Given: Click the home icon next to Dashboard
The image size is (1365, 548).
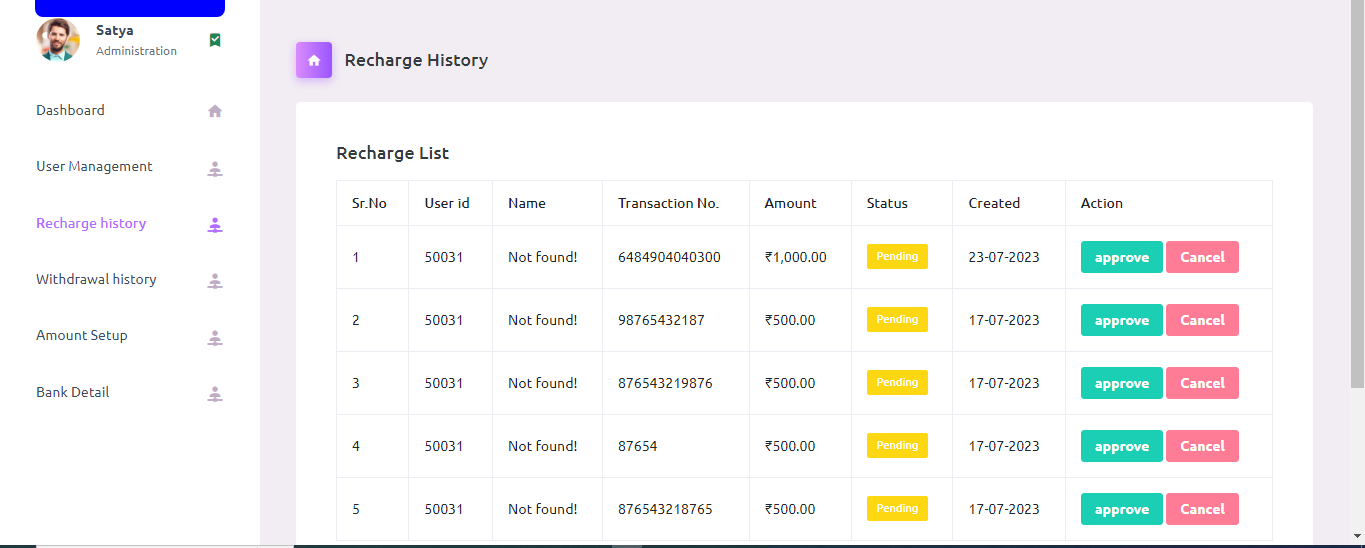Looking at the screenshot, I should click(x=214, y=111).
